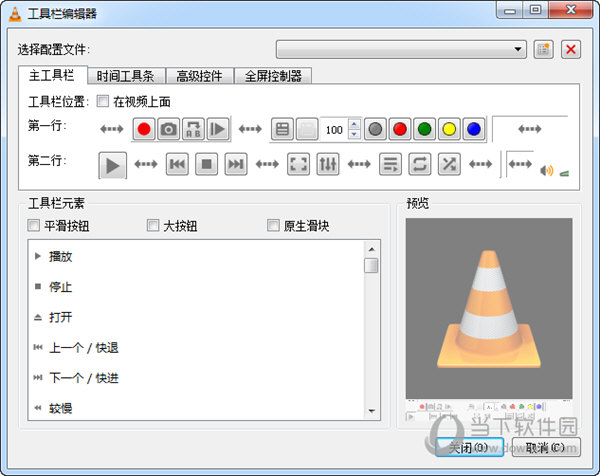Check the 大按钮 option
The height and width of the screenshot is (476, 600).
153,226
